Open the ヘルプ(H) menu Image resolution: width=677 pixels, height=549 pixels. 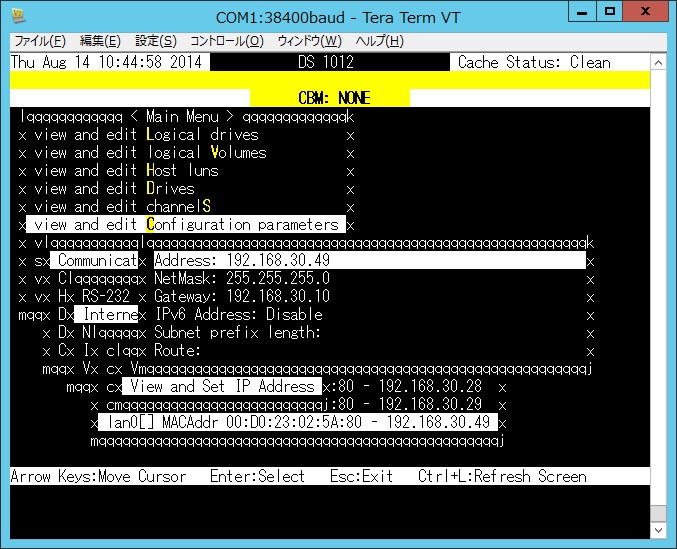(x=380, y=41)
